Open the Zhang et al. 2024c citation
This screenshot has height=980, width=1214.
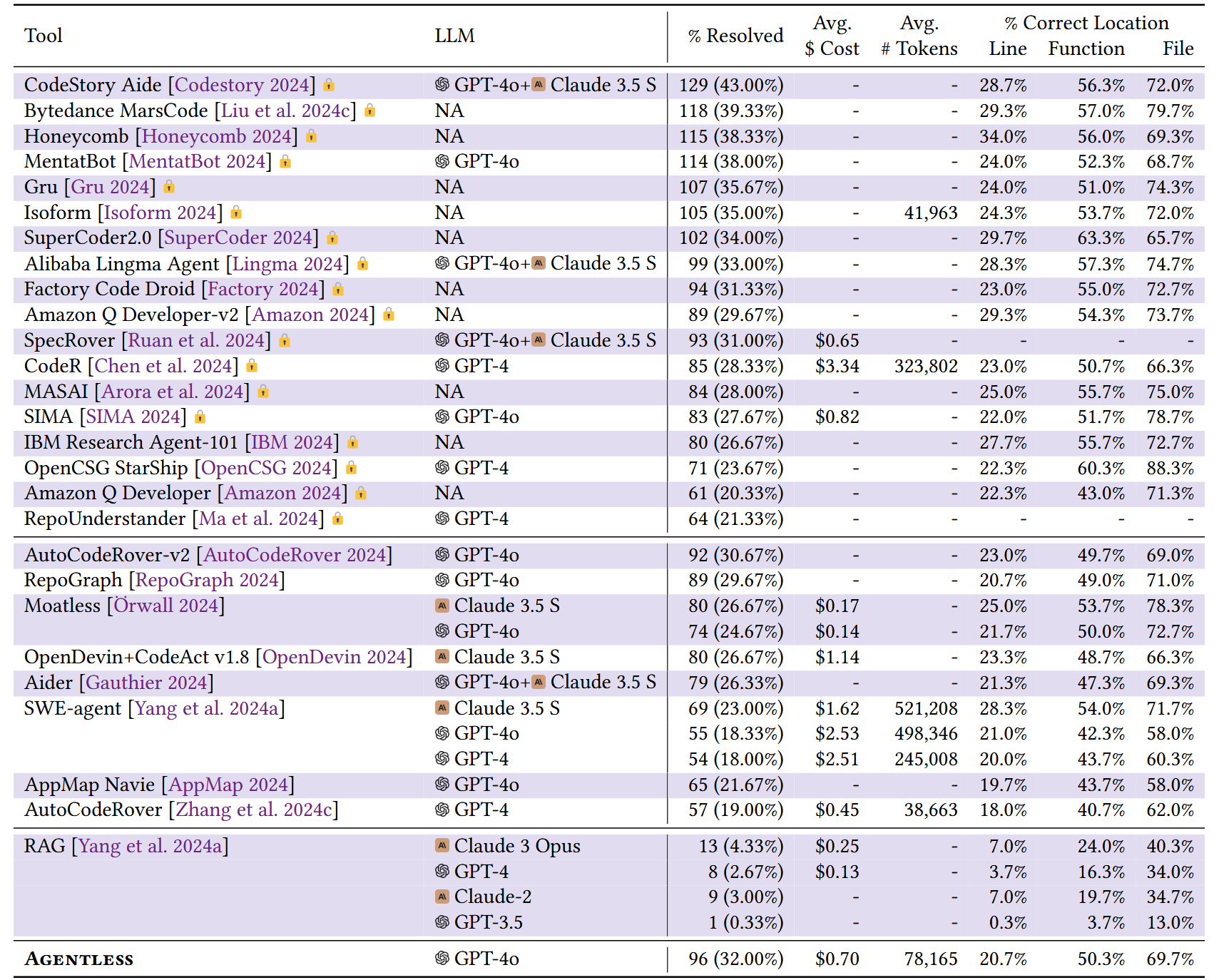[254, 810]
